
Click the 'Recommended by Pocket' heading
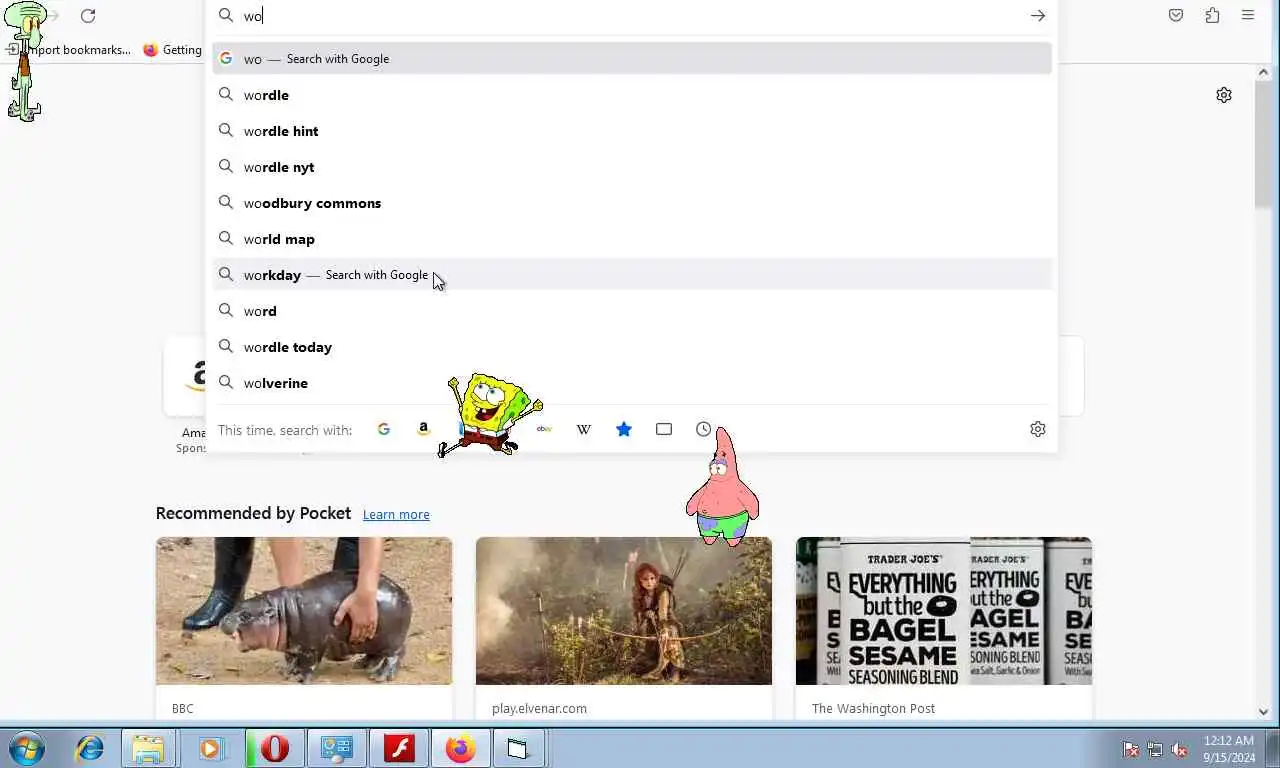point(253,513)
